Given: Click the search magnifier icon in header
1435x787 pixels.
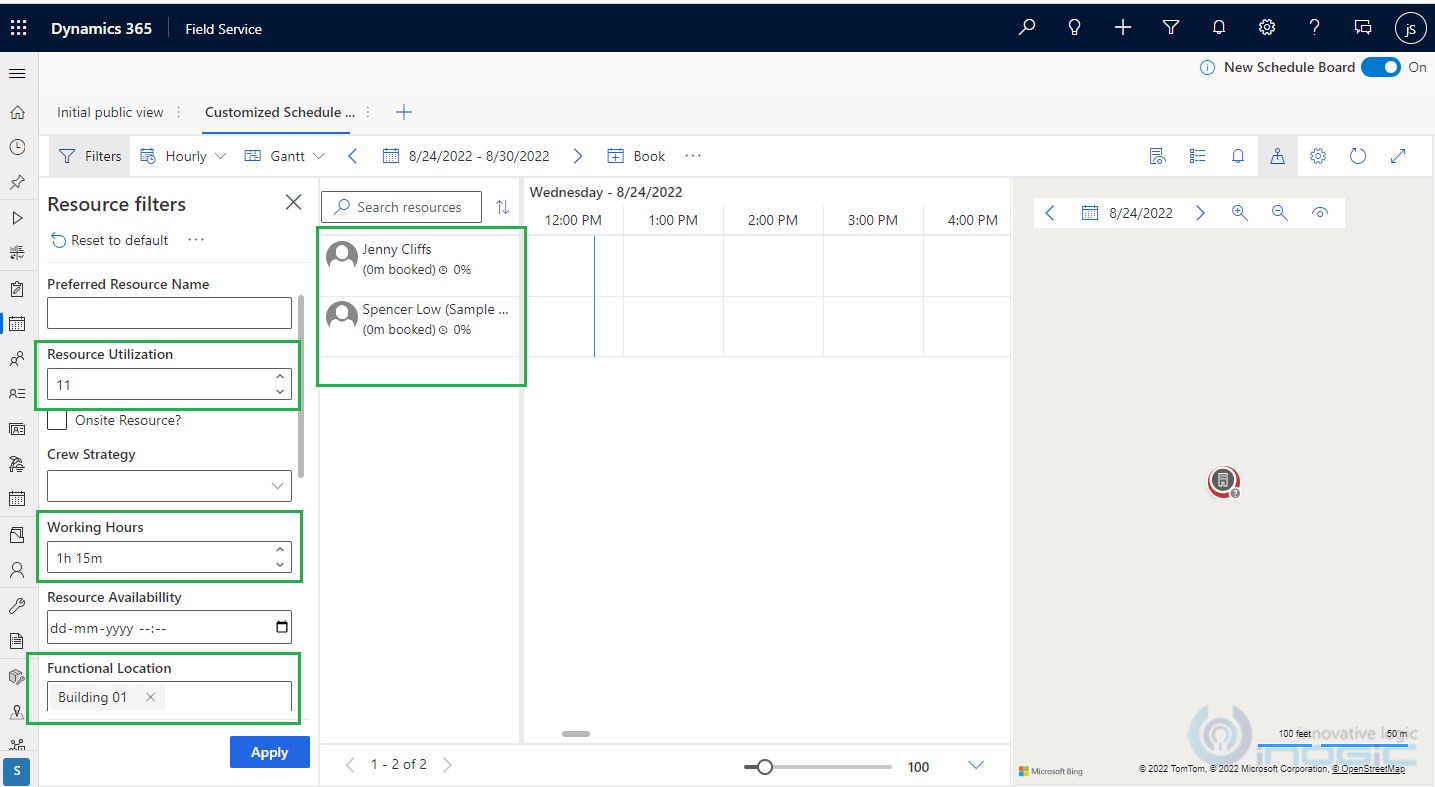Looking at the screenshot, I should tap(1027, 28).
